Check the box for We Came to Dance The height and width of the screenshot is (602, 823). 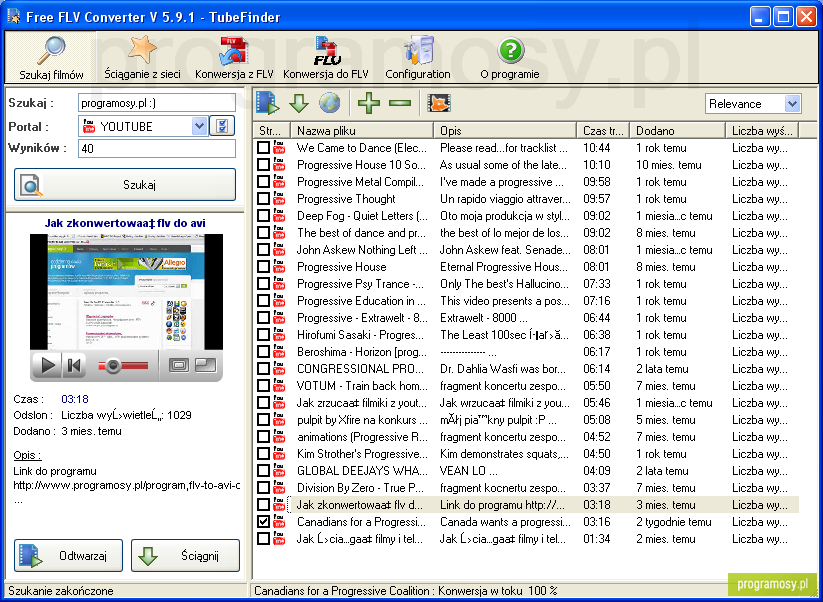point(263,148)
